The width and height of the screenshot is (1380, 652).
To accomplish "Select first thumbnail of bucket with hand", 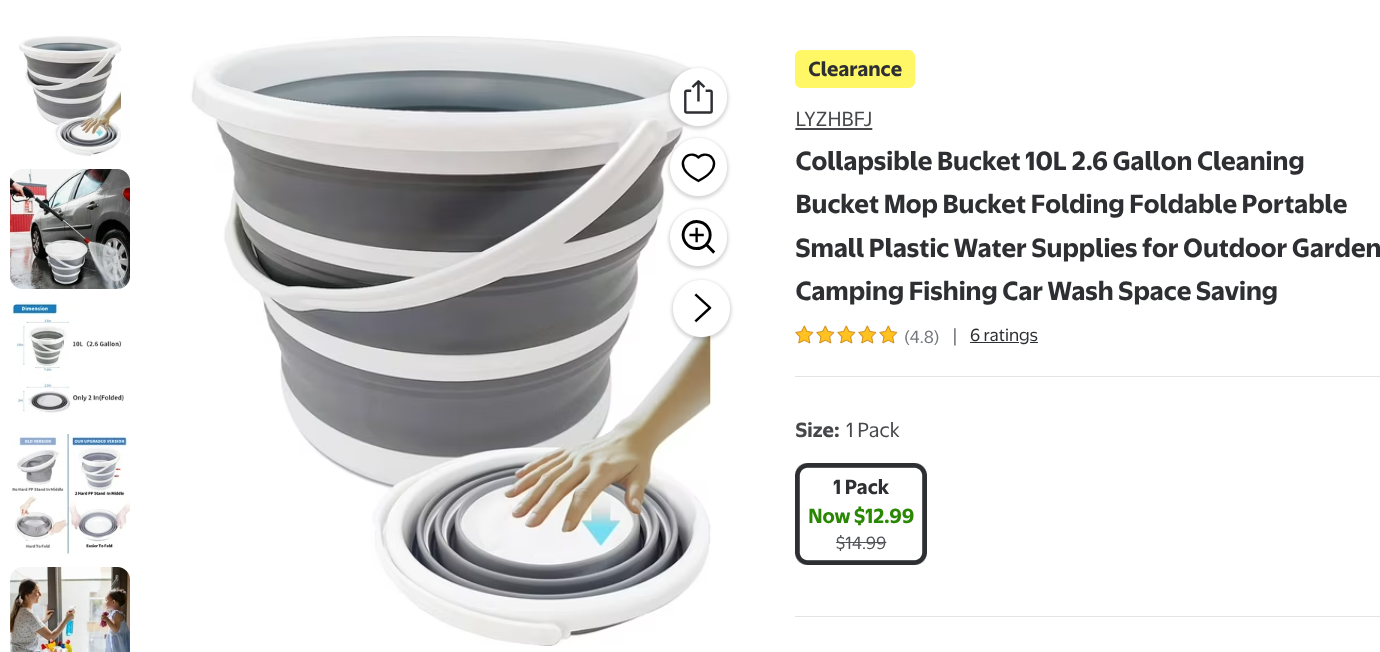I will point(70,95).
